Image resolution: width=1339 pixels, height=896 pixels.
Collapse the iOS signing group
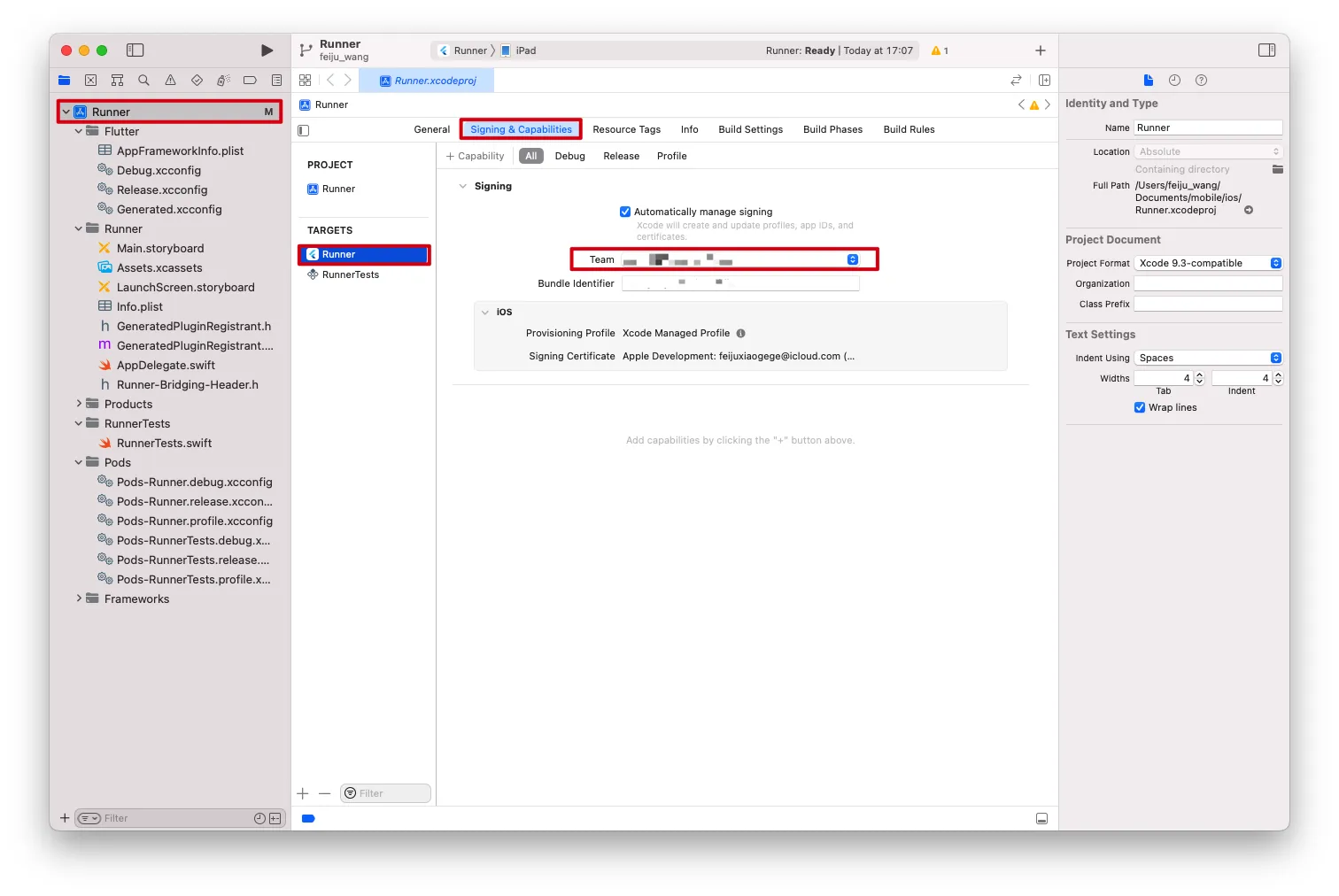pyautogui.click(x=484, y=313)
